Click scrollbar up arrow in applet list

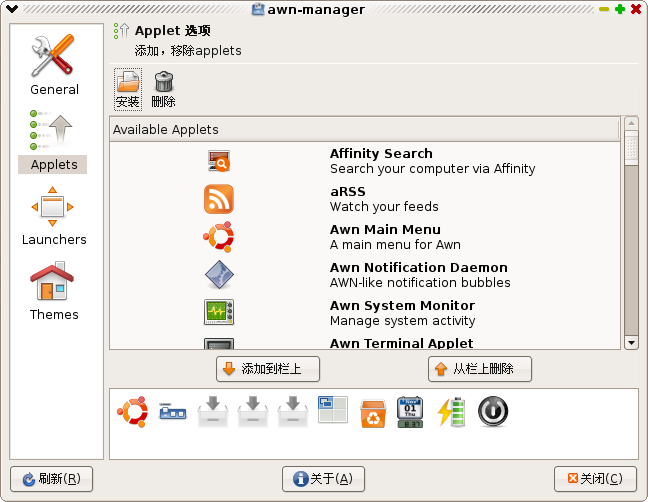pos(631,124)
